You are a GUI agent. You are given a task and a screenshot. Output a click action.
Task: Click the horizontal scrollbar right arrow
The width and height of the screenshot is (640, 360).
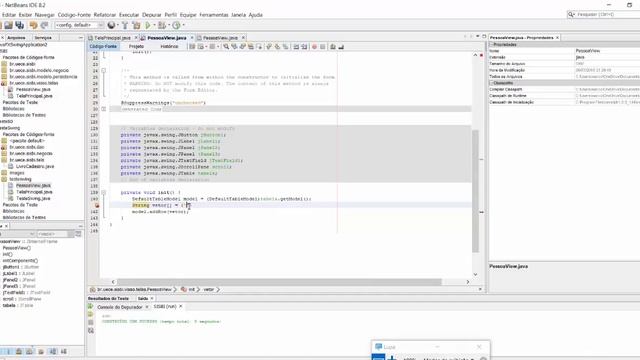[x=468, y=282]
